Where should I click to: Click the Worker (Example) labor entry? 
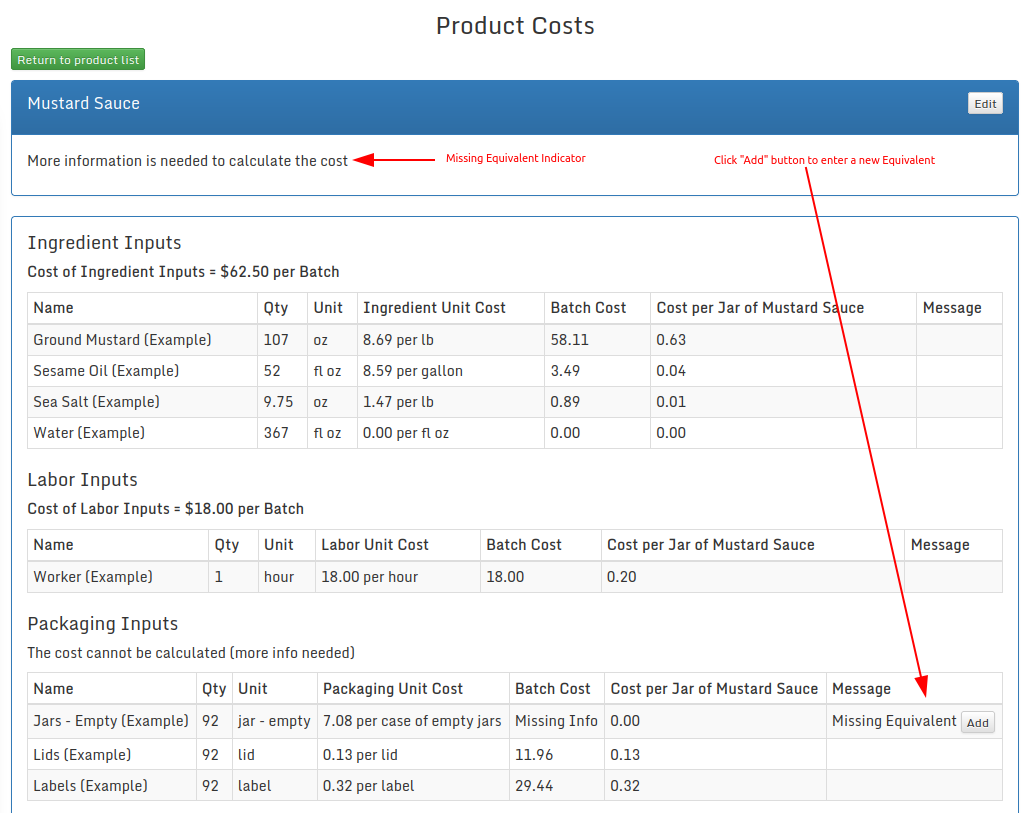(x=93, y=577)
